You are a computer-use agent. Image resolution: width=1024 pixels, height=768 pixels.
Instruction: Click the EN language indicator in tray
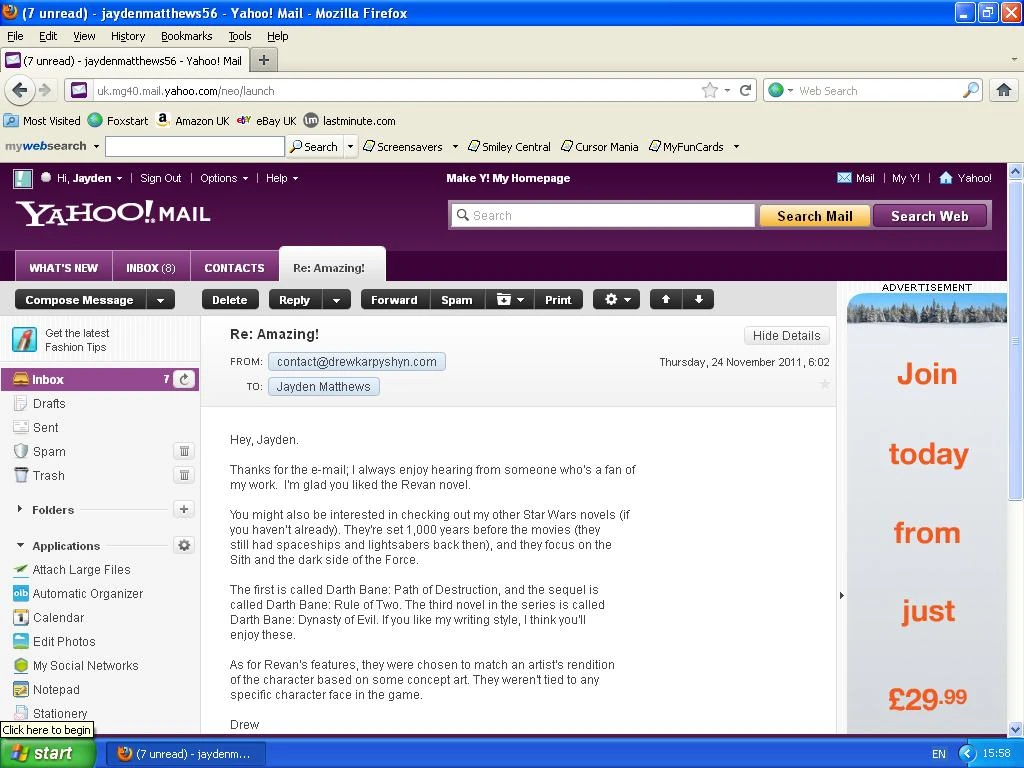click(x=938, y=754)
